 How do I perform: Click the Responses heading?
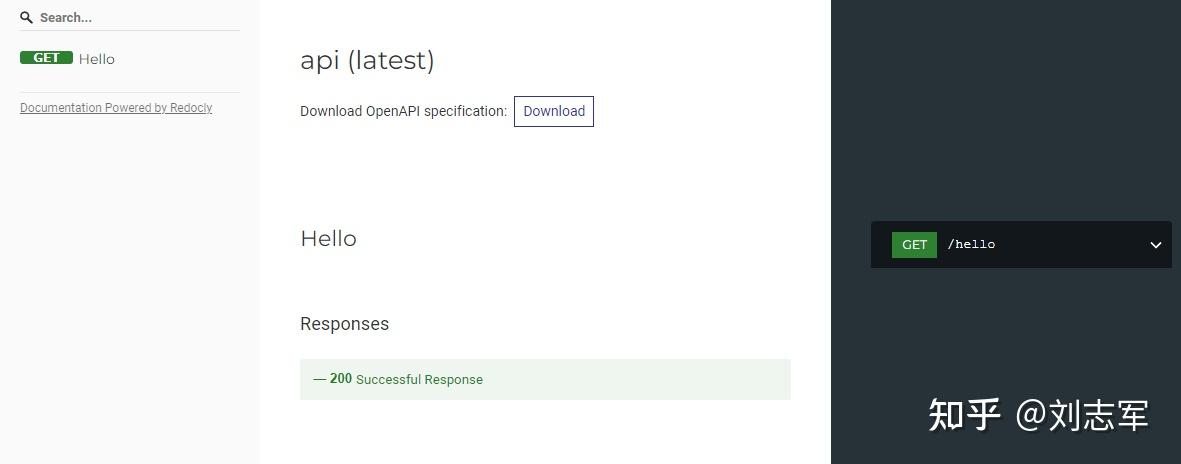point(344,324)
